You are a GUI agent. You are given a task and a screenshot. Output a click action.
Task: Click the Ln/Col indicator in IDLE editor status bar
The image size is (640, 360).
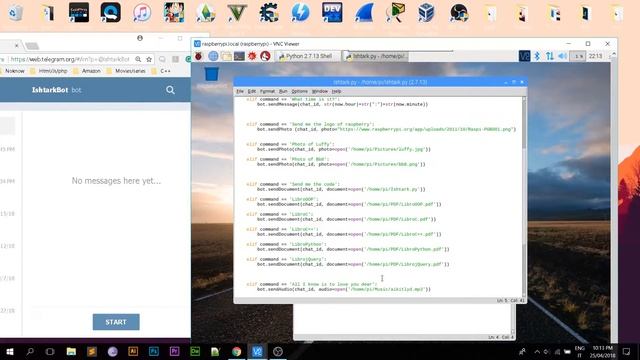pos(510,300)
